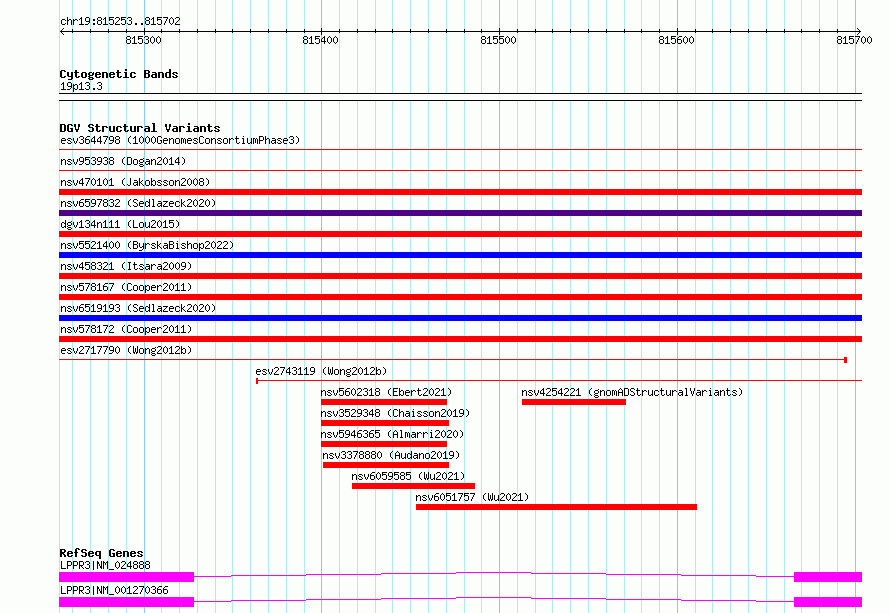Open the LPPR3|NM_024888 gene label

coord(105,565)
